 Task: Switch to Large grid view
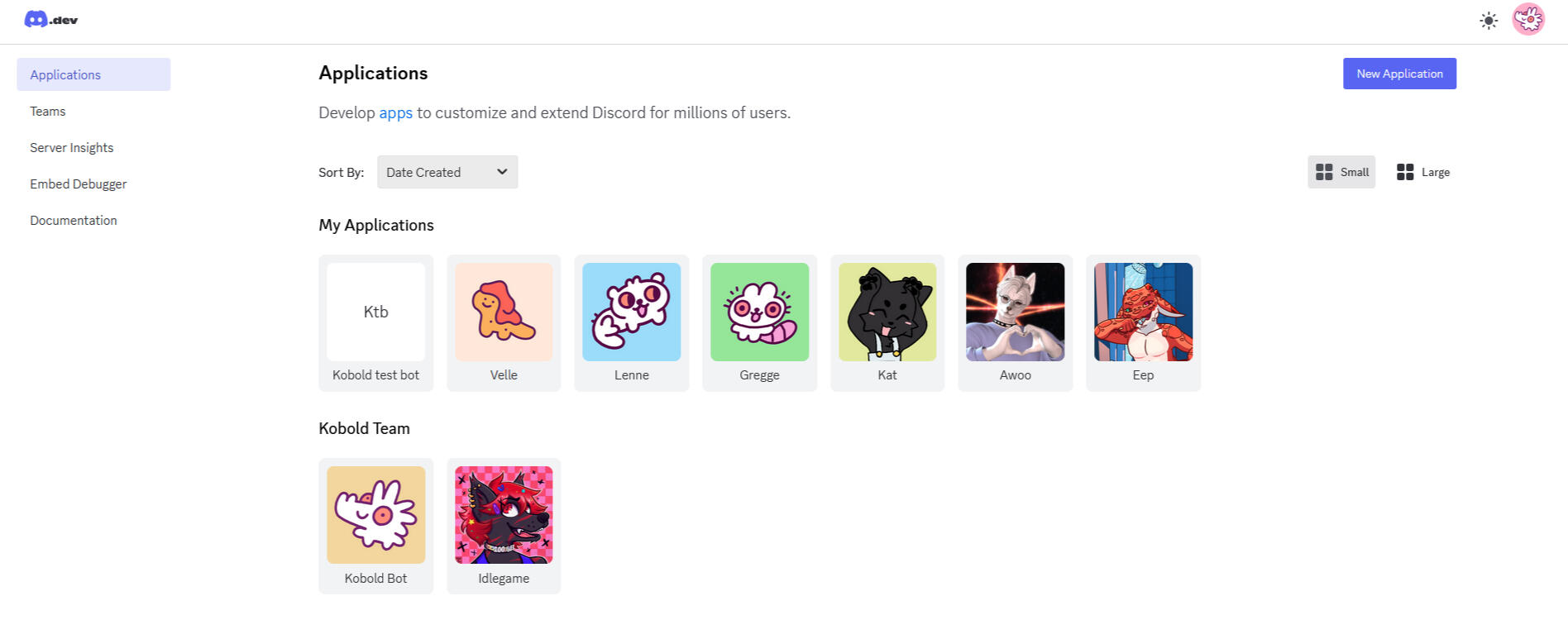click(1422, 172)
